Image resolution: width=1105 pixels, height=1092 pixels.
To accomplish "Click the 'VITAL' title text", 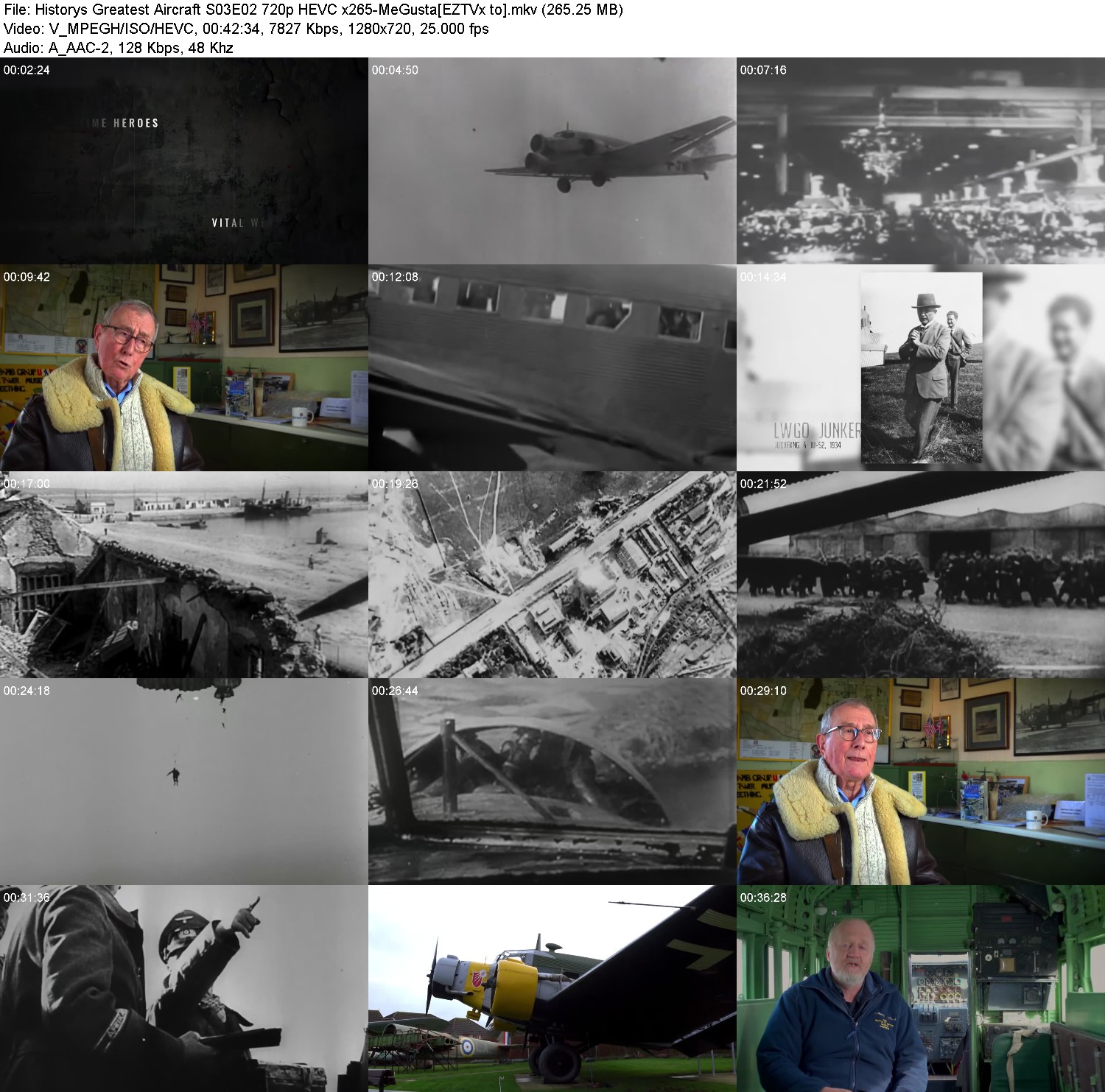I will [x=228, y=222].
